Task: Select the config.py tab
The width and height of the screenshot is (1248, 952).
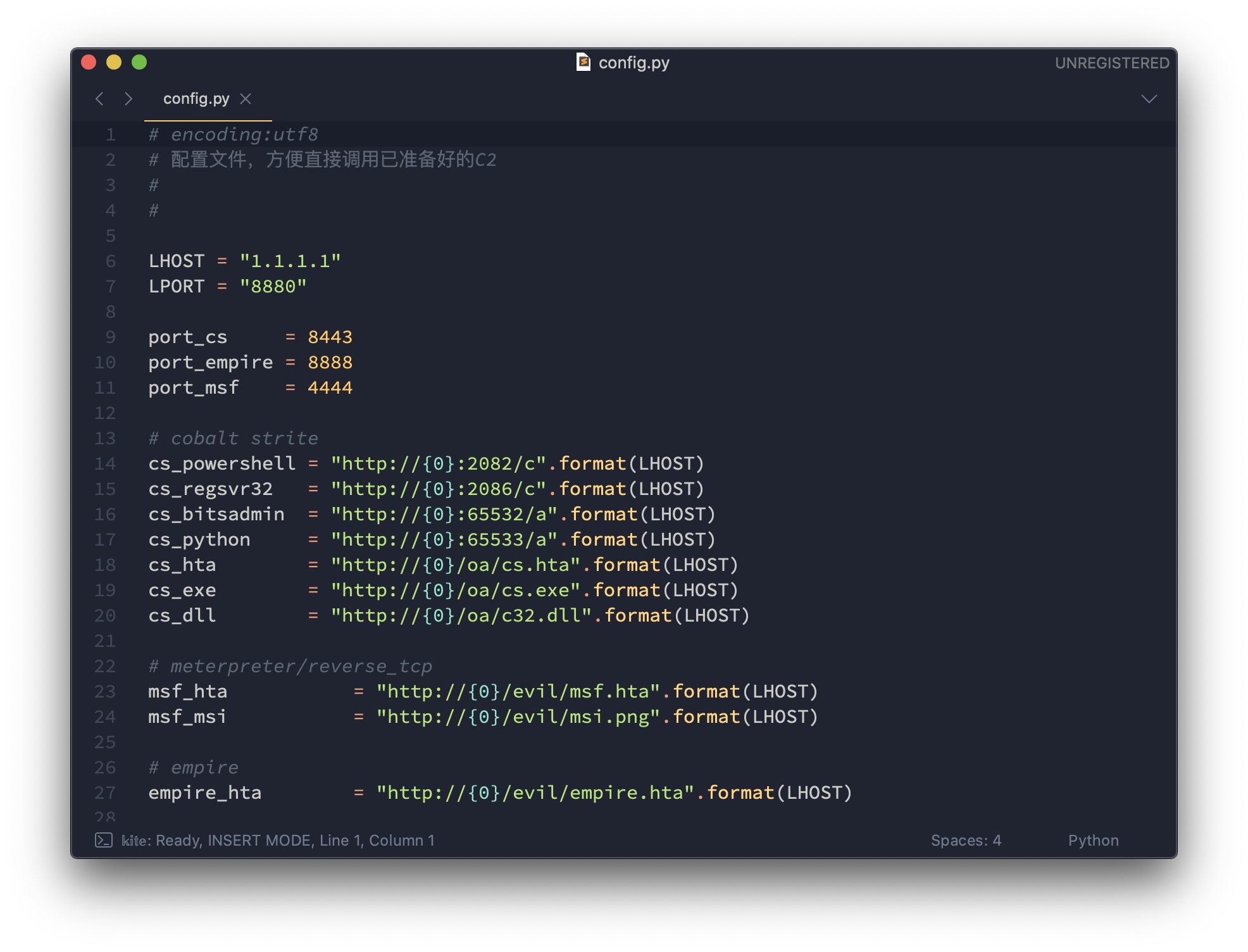Action: click(x=196, y=99)
